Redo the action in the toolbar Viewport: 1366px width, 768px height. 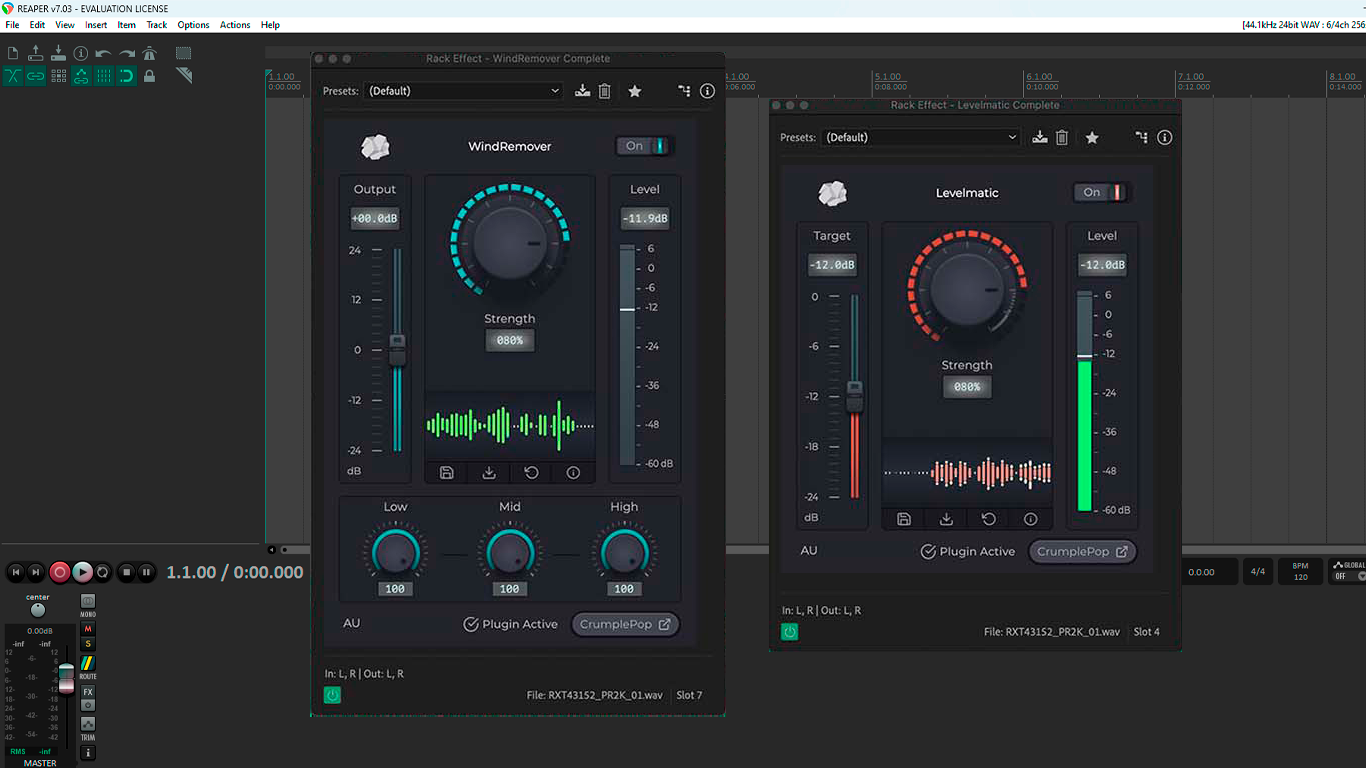click(127, 53)
